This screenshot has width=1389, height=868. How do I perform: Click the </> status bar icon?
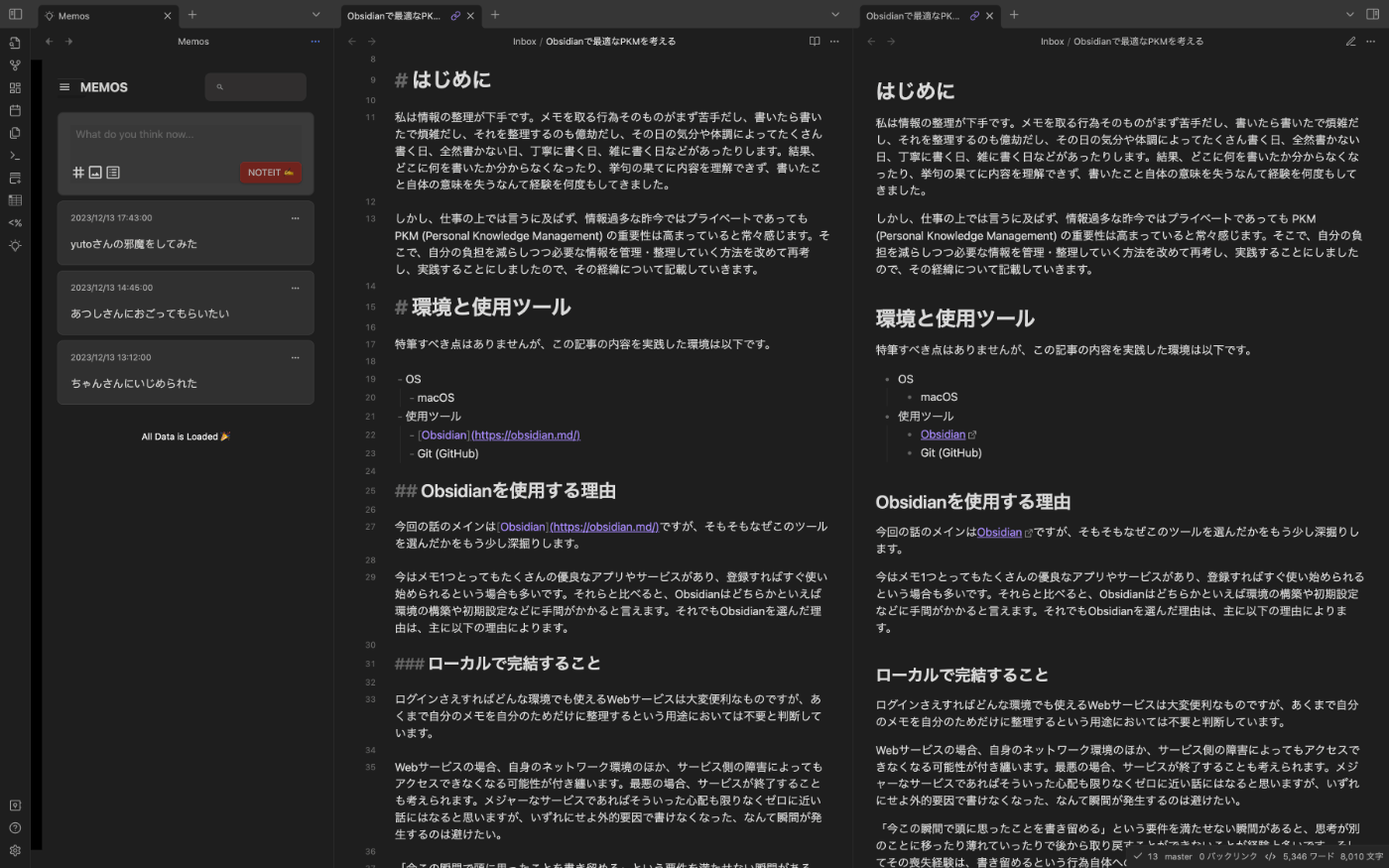(x=1270, y=856)
